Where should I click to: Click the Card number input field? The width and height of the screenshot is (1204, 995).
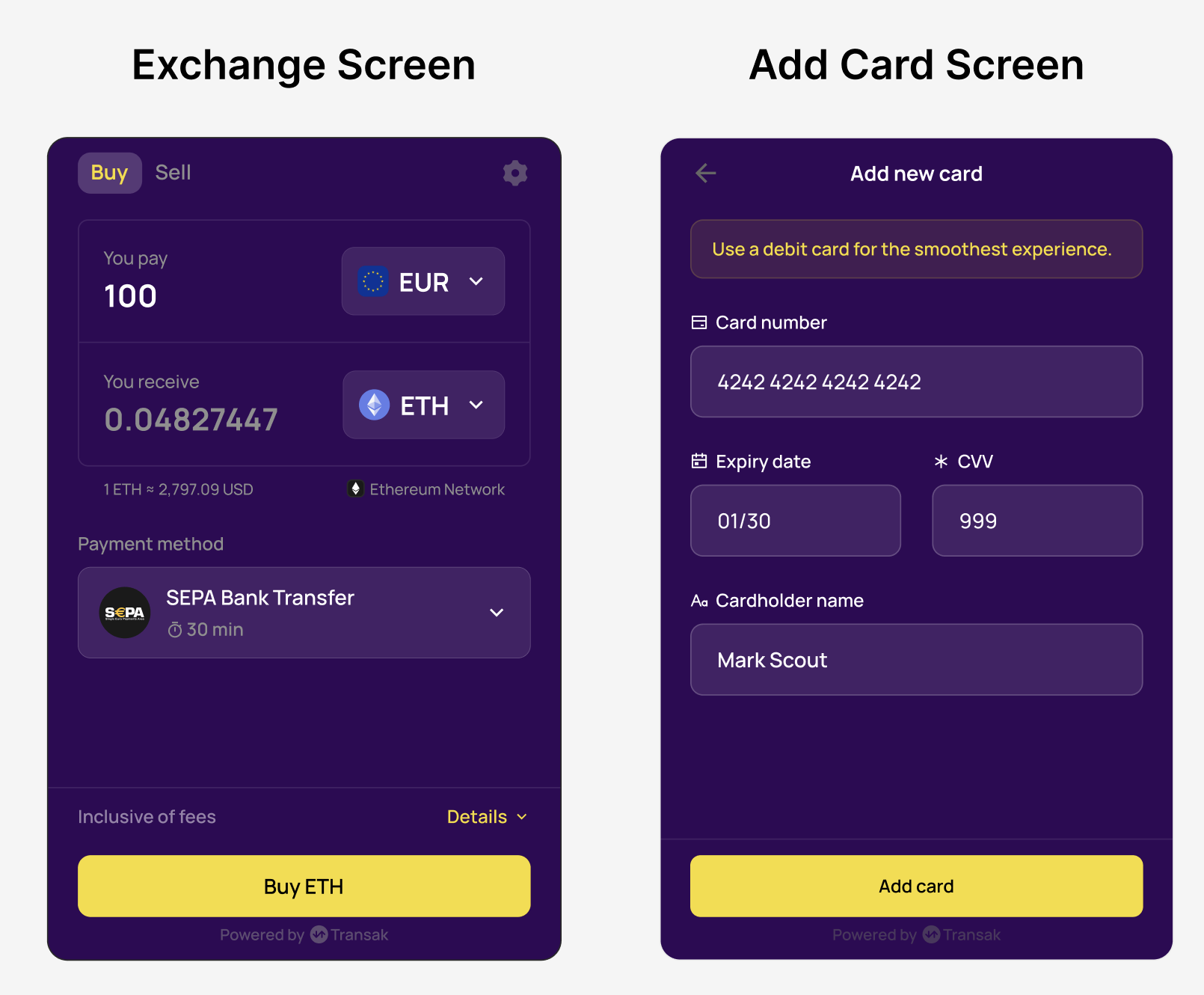916,382
